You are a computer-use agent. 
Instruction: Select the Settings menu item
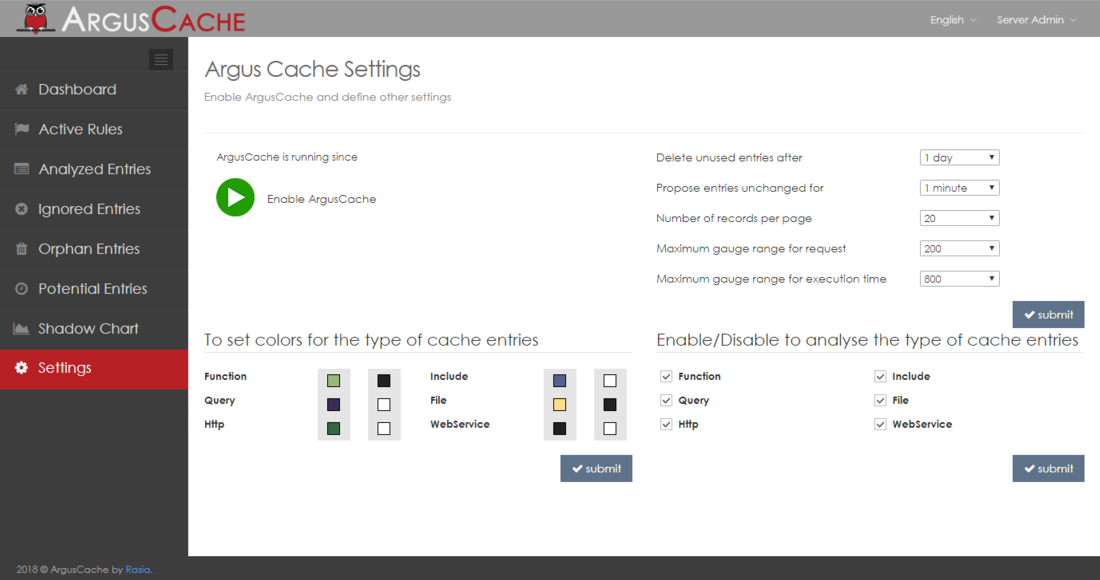tap(94, 369)
